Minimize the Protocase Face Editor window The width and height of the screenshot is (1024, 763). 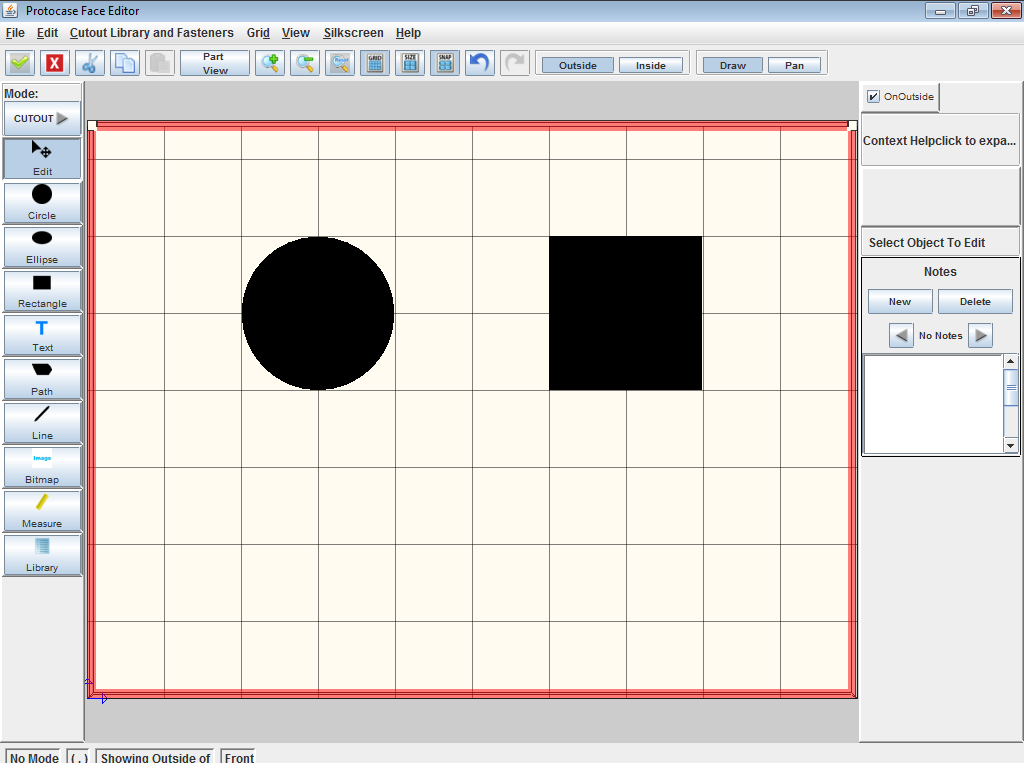coord(940,10)
